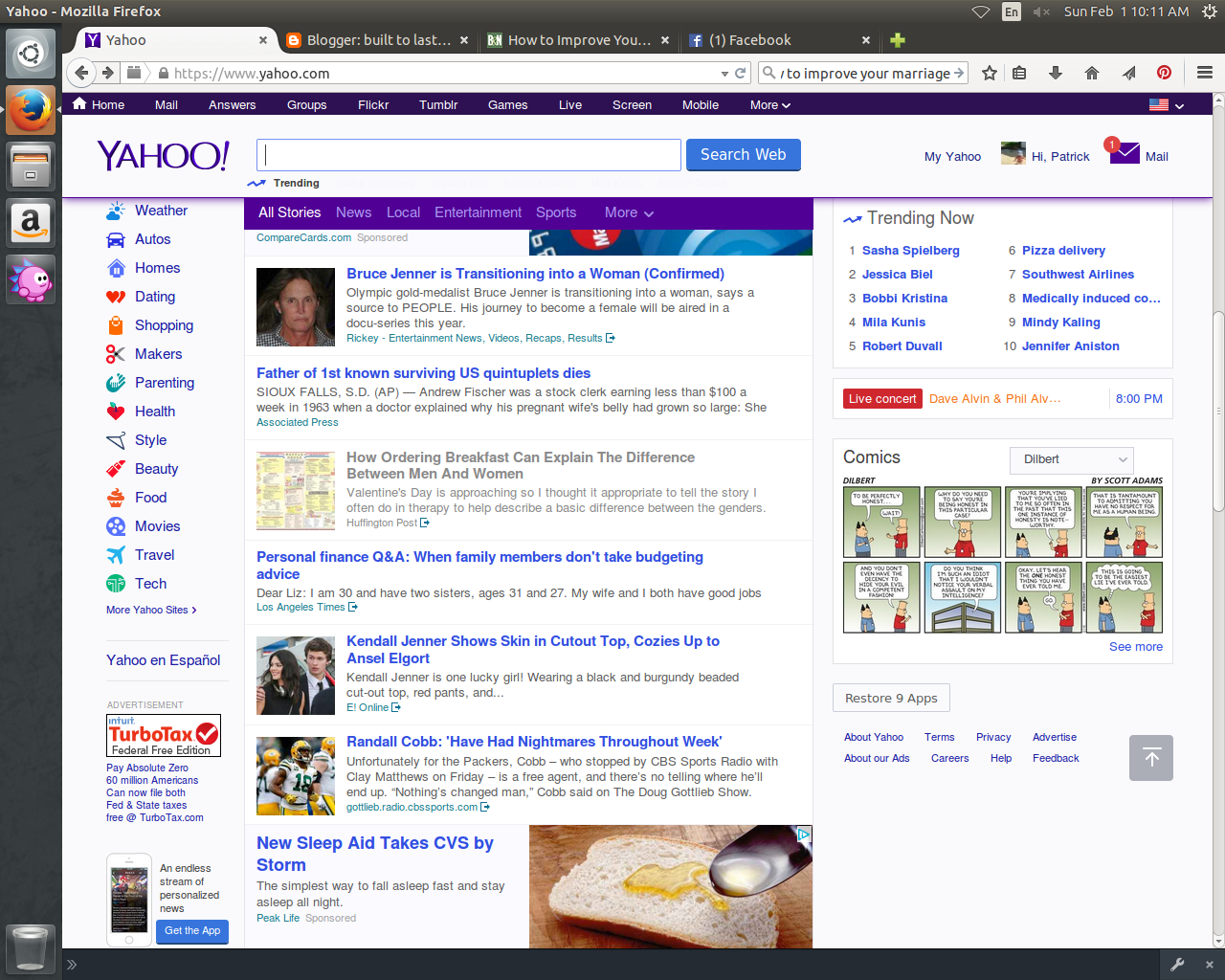This screenshot has width=1225, height=980.
Task: Reload page with the refresh icon
Action: 740,73
